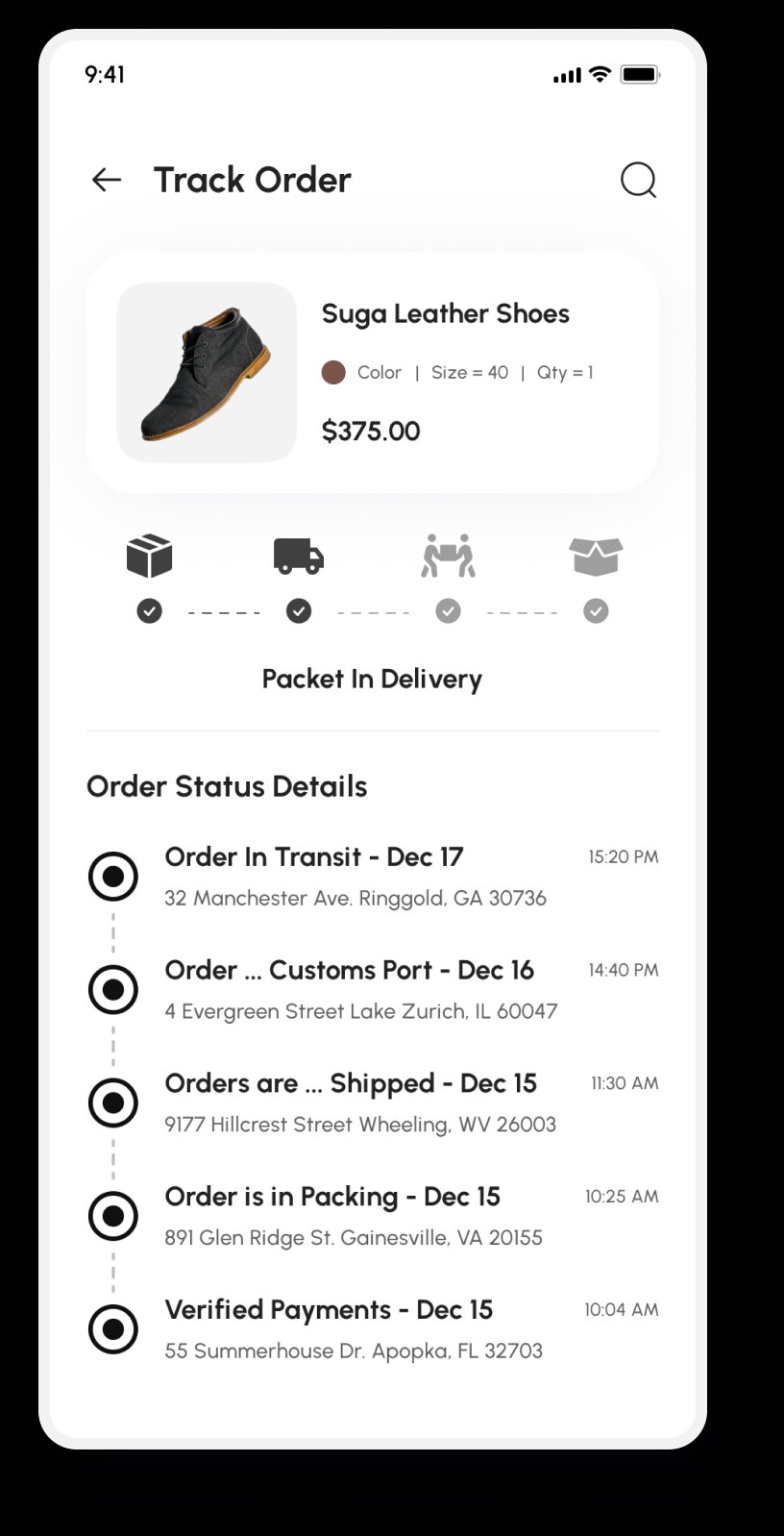
Task: Click the package box step icon
Action: point(149,557)
